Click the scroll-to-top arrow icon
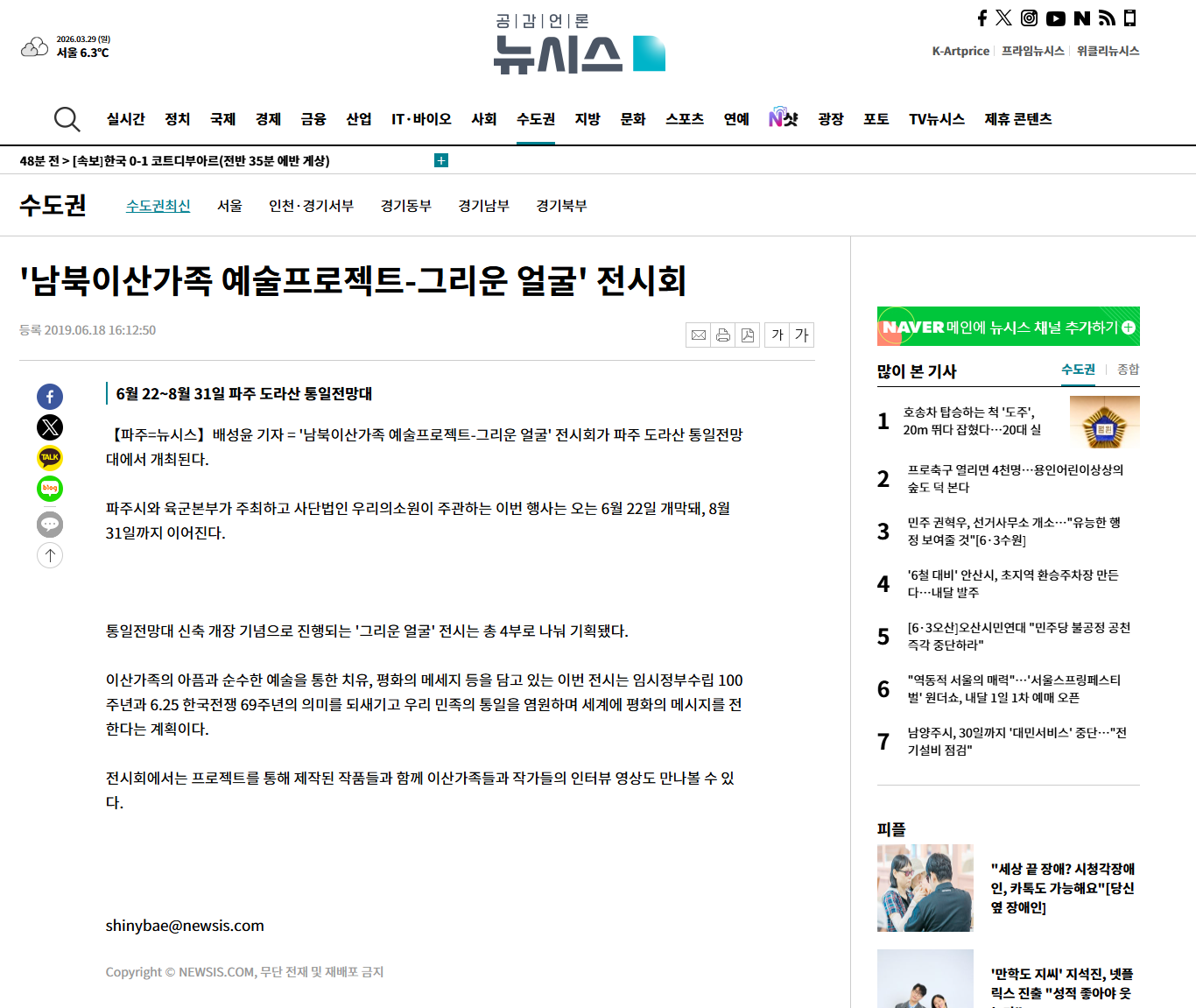 click(50, 555)
